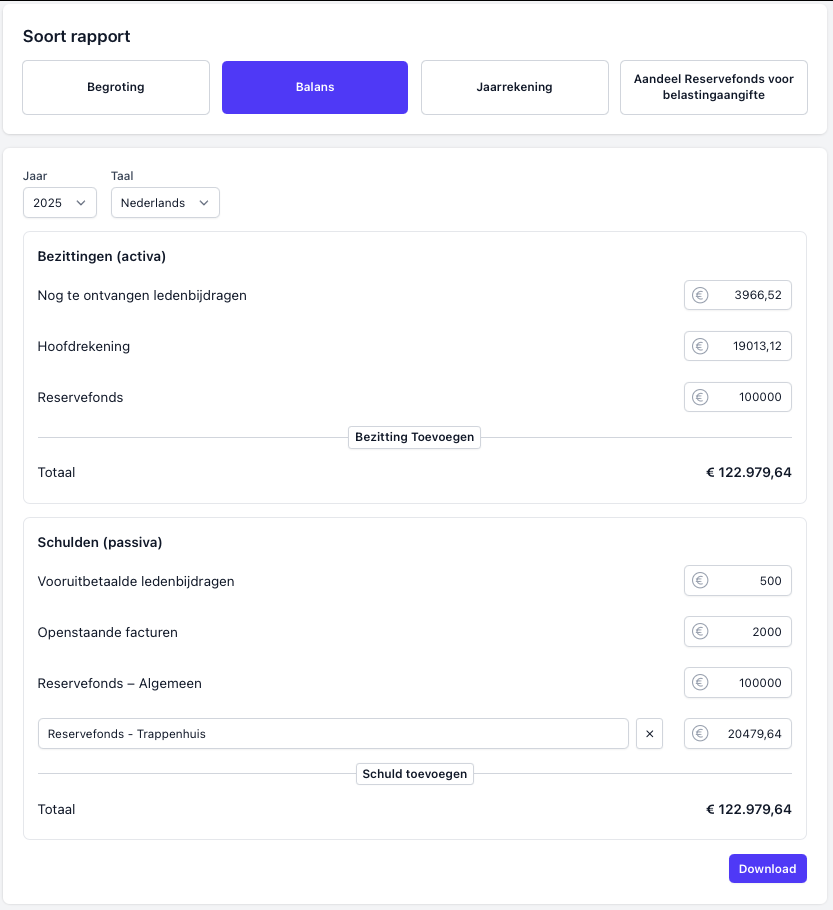
Task: Download the balance report
Action: pos(767,869)
